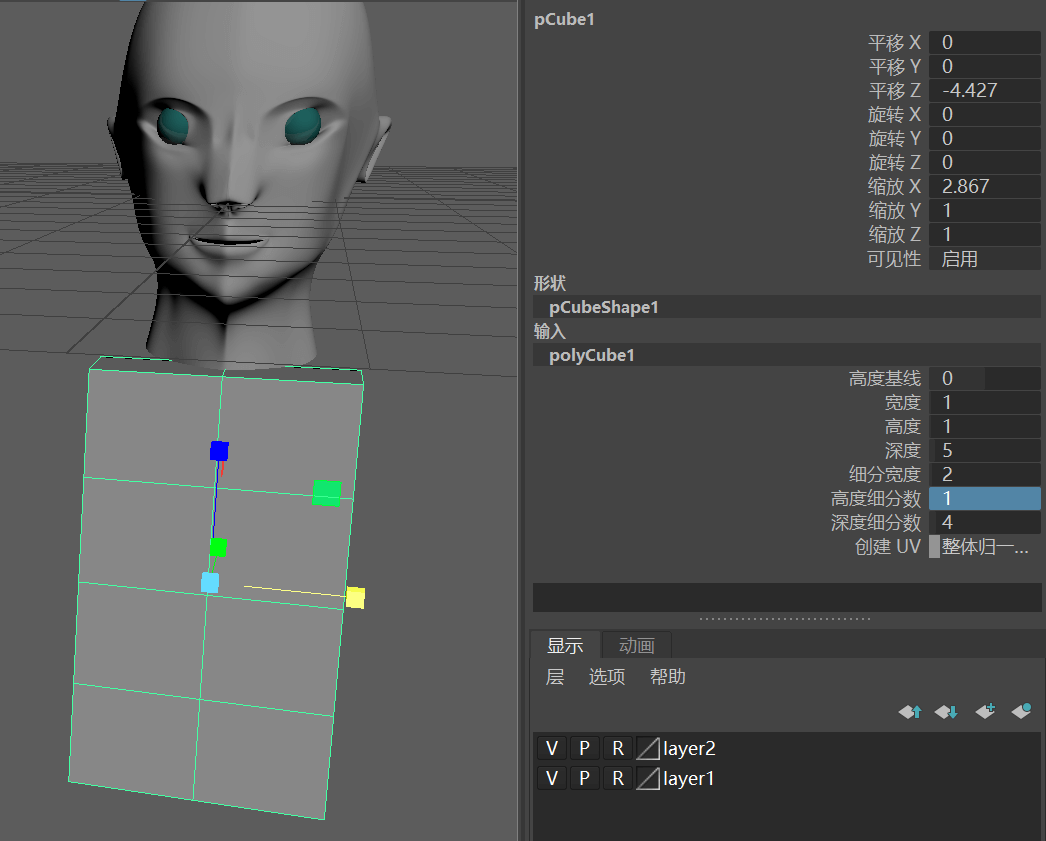Open the 选项 menu
The image size is (1046, 841).
coord(607,677)
